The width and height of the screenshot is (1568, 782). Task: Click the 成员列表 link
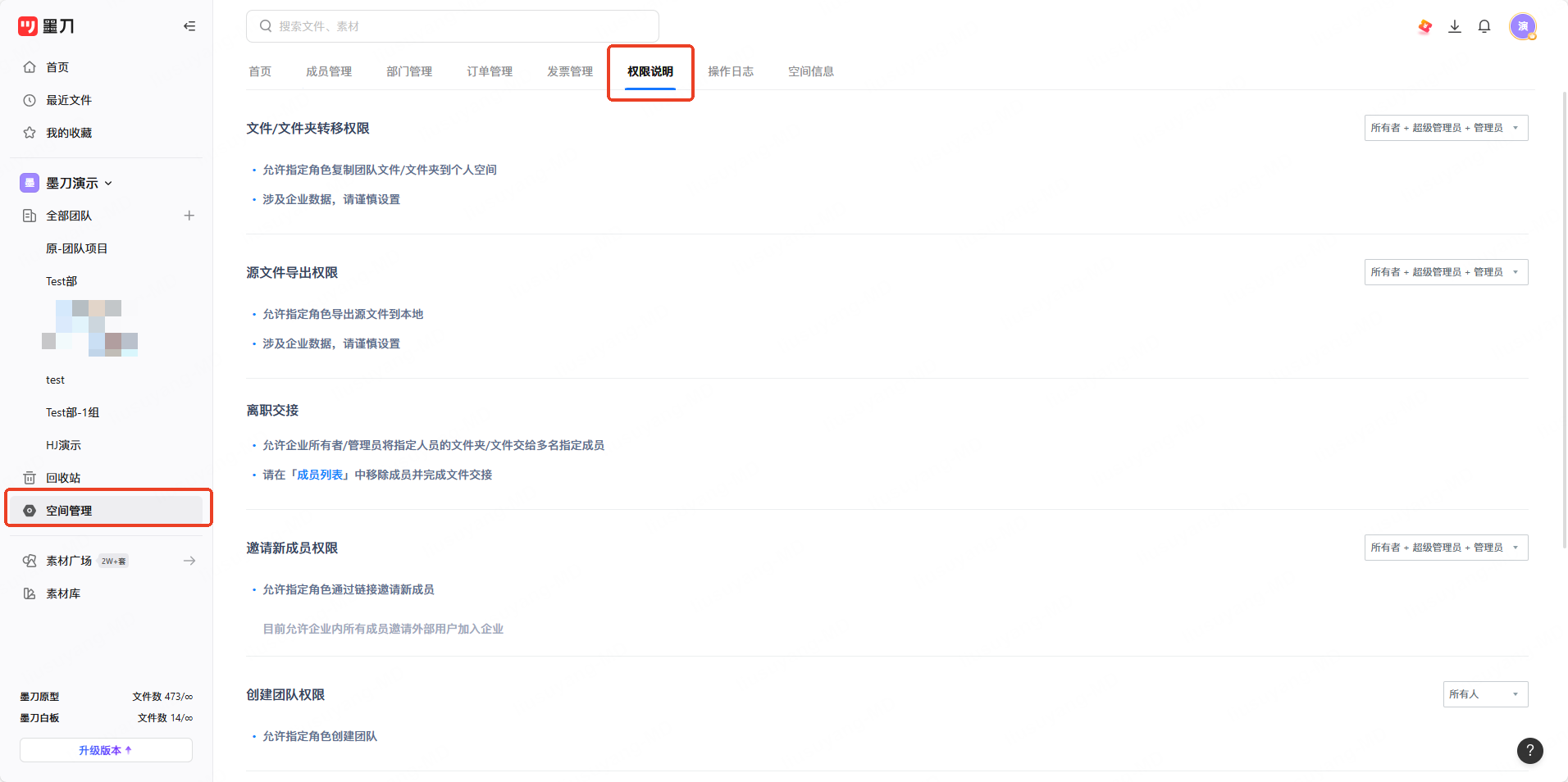pyautogui.click(x=320, y=475)
